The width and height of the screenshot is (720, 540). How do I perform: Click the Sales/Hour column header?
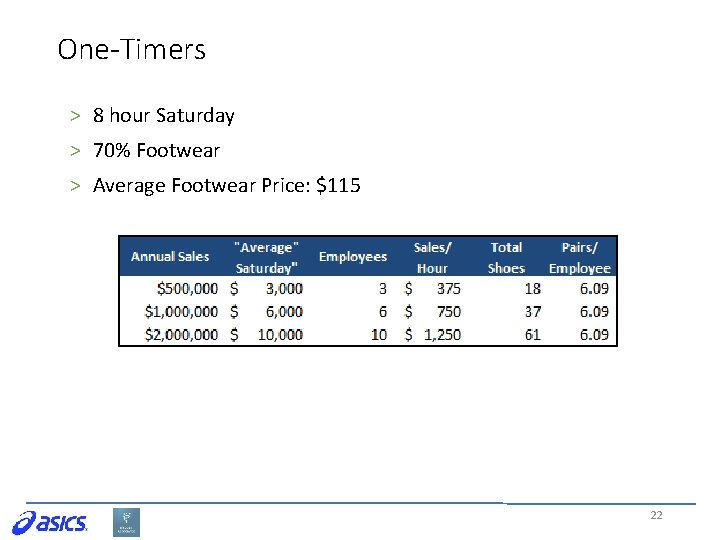click(x=432, y=257)
